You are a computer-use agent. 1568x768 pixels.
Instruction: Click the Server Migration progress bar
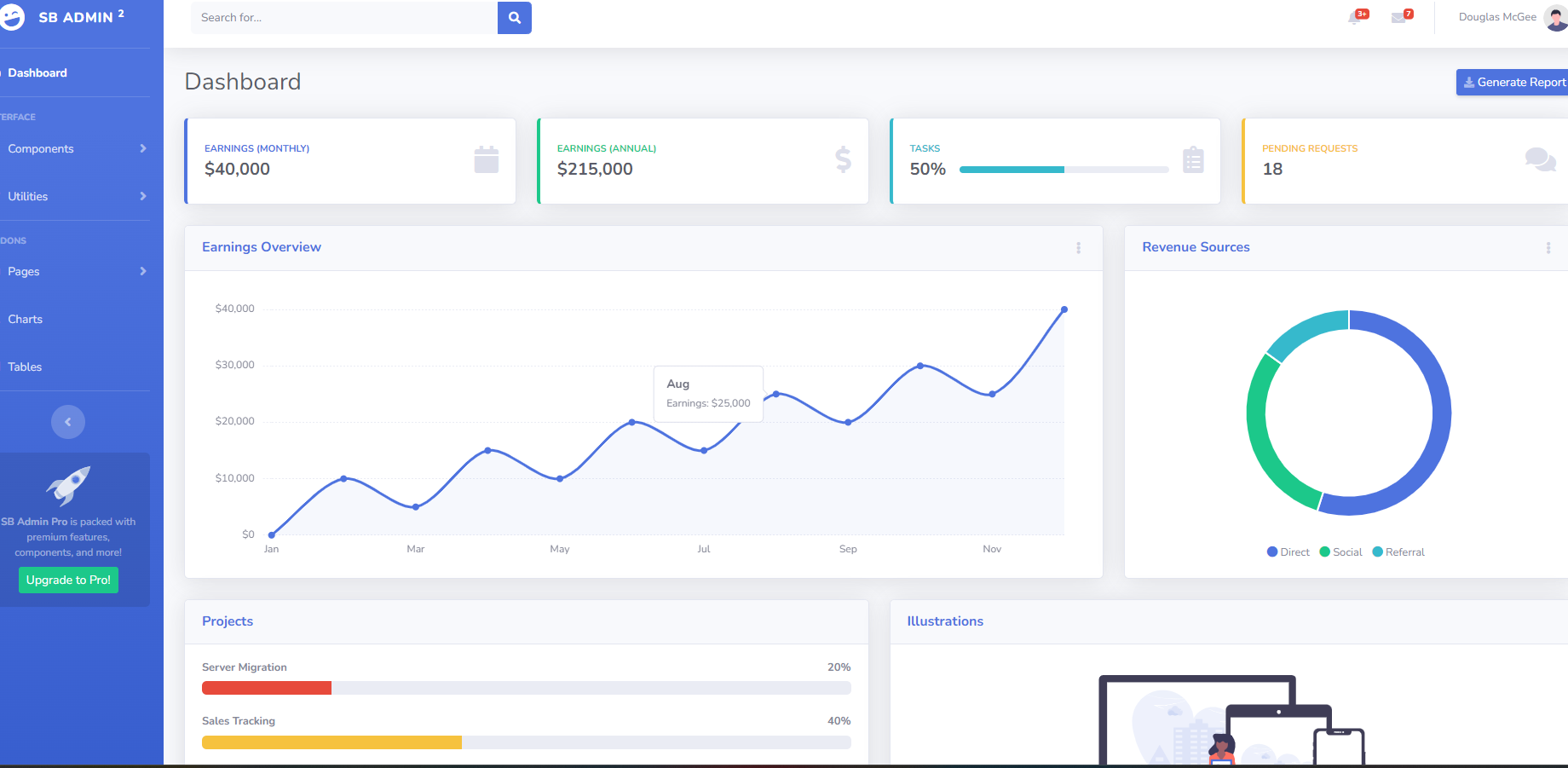tap(526, 688)
